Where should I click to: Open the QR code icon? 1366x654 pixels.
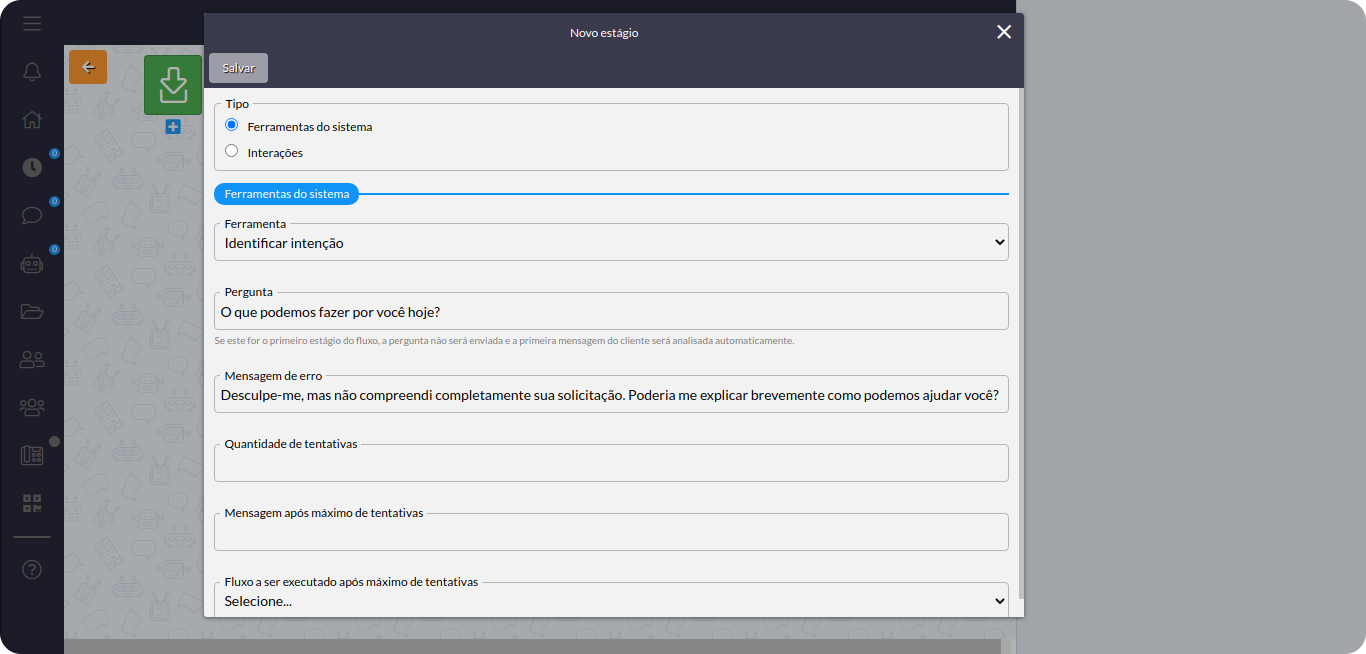(32, 503)
